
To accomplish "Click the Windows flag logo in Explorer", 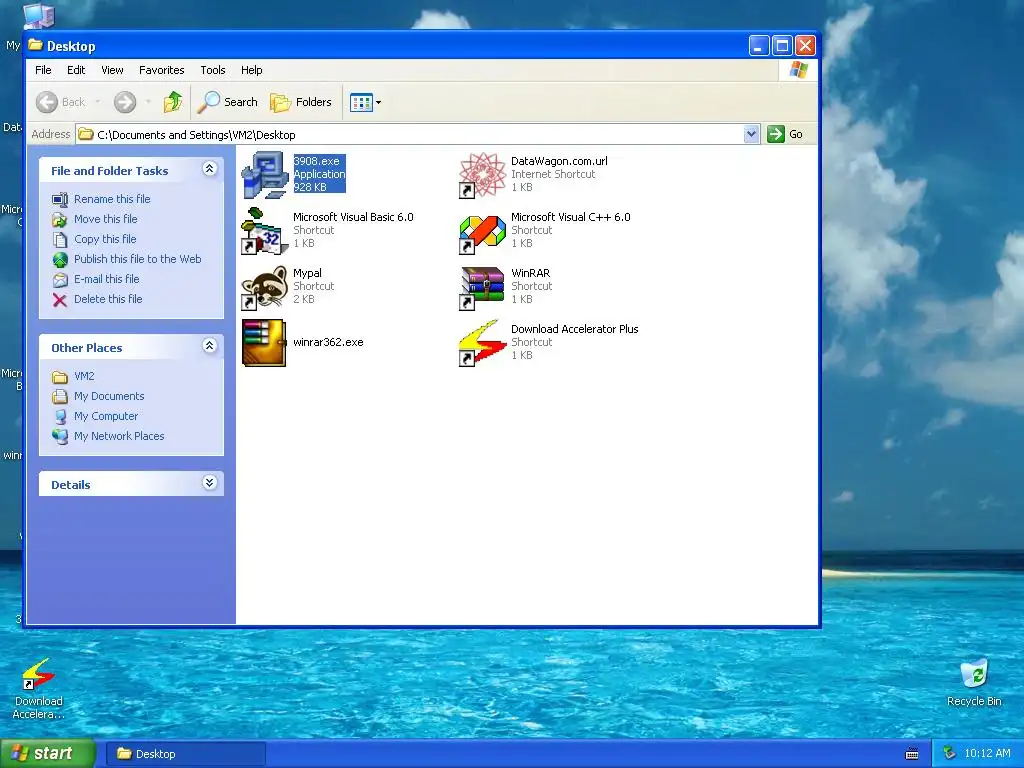I will (798, 70).
